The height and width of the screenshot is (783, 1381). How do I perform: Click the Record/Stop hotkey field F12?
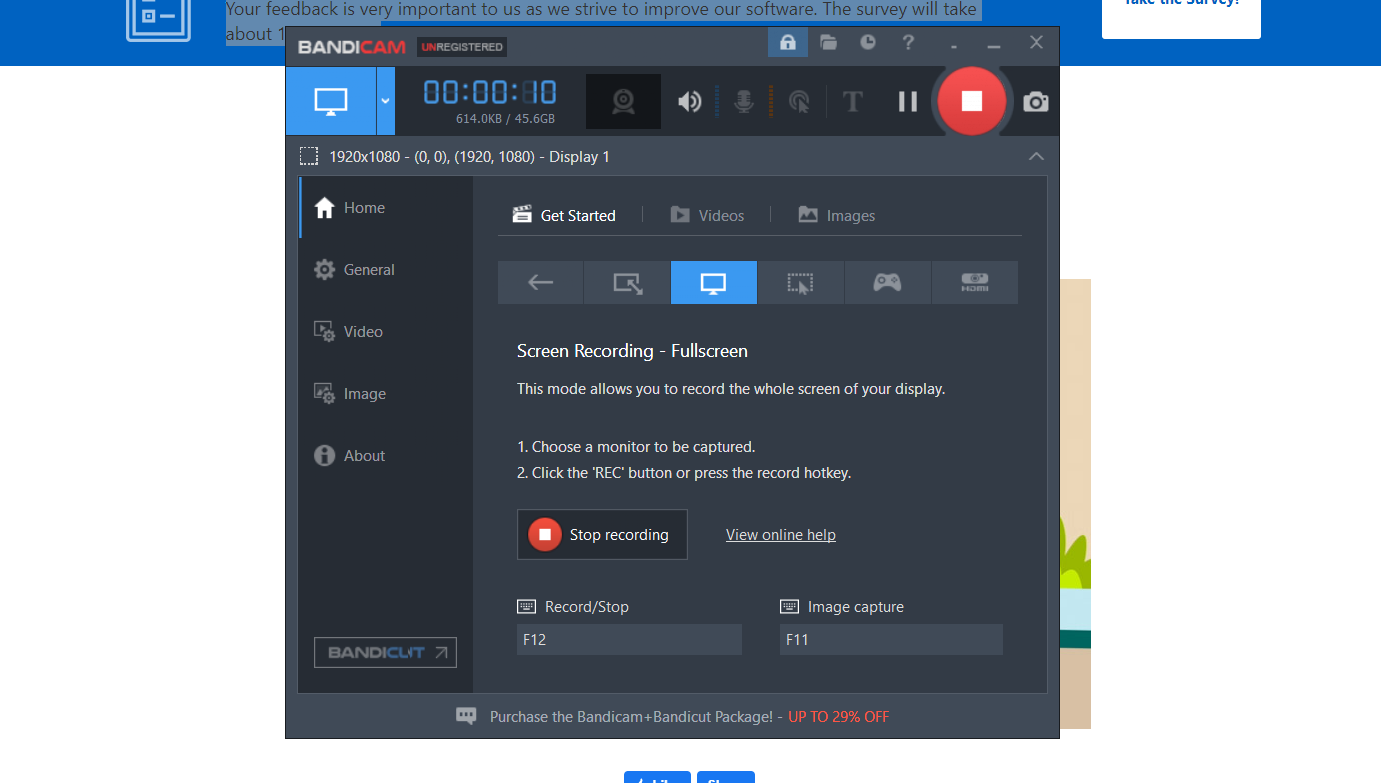pos(629,640)
